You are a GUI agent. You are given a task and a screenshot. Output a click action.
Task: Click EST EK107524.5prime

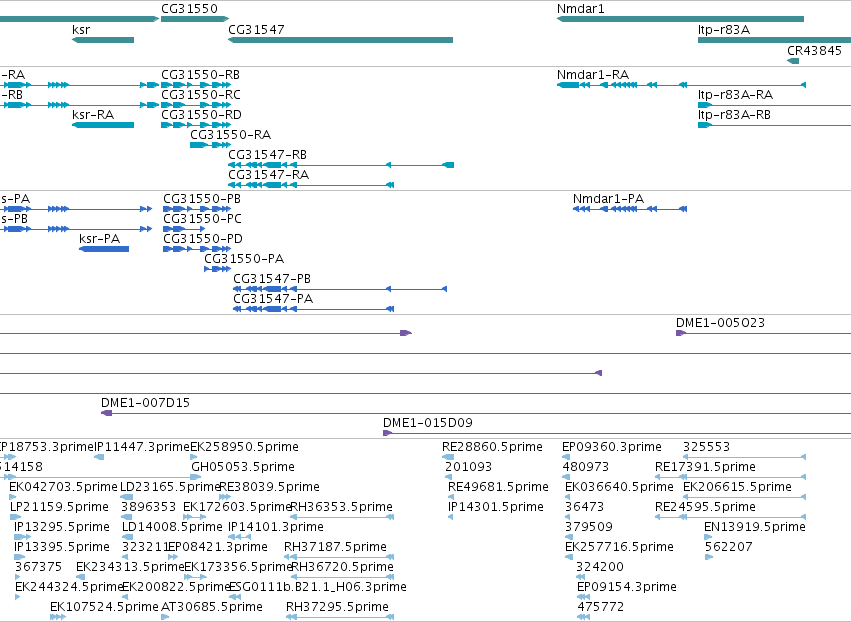pos(104,607)
